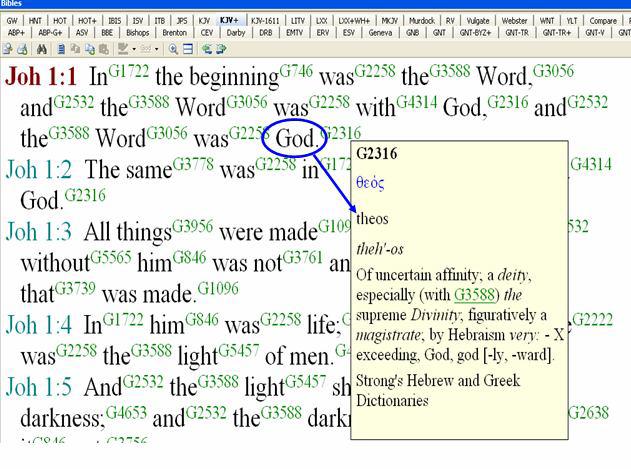This screenshot has height=469, width=631.
Task: Click the print icon in the toolbar
Action: coord(23,49)
